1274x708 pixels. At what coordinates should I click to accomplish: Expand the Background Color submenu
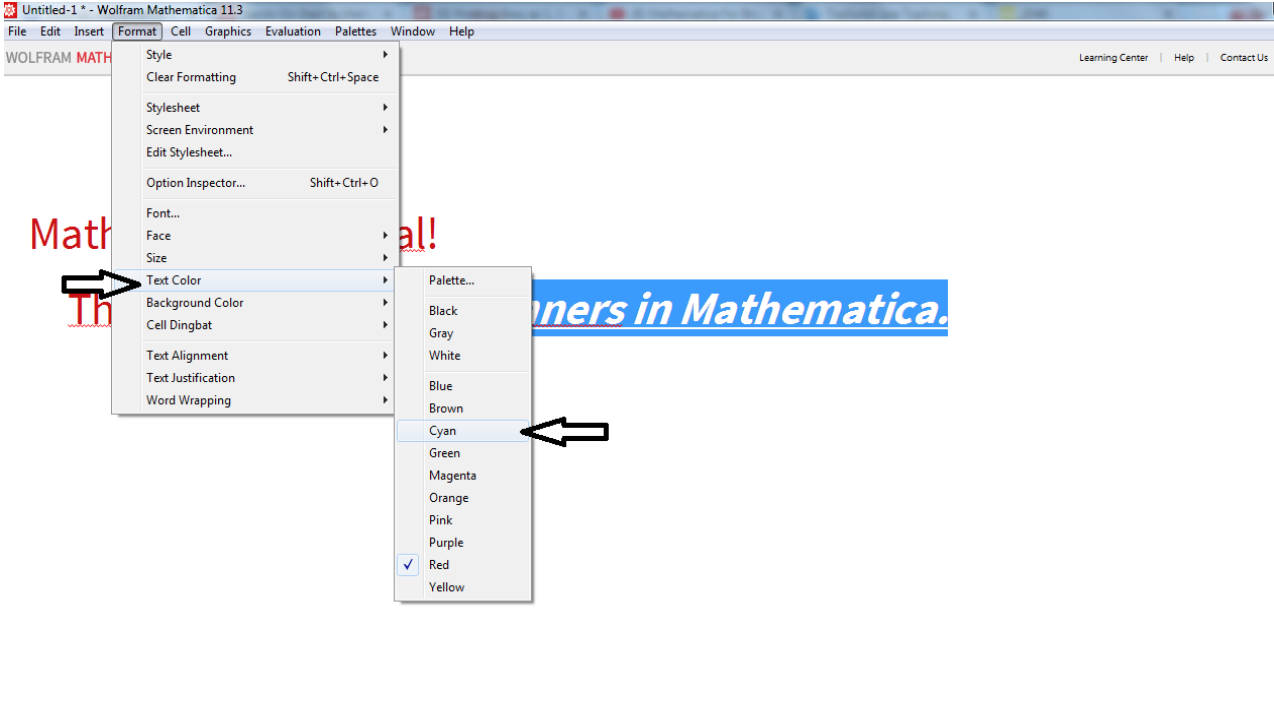click(256, 303)
